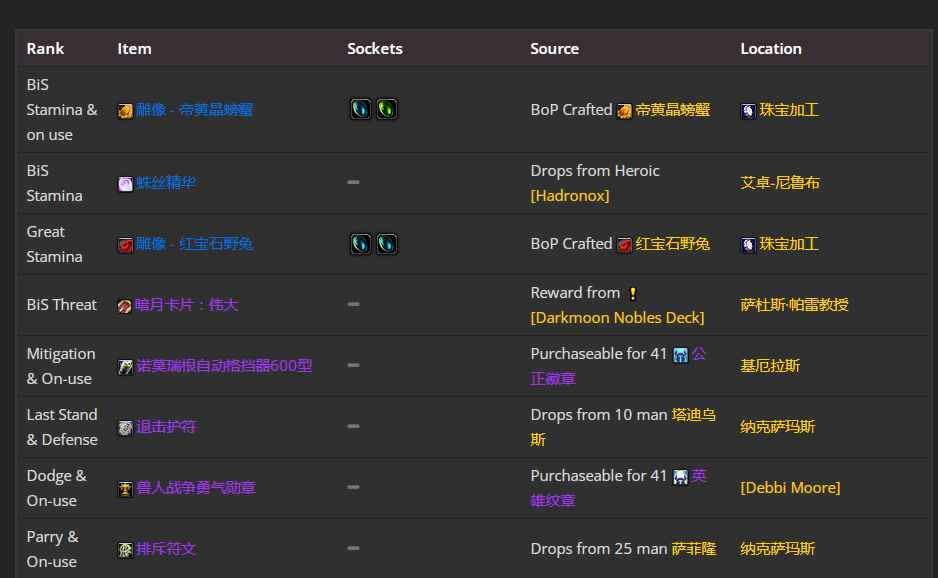Click the 兽人战争勇气勋章 item icon
The height and width of the screenshot is (578, 938).
point(125,489)
